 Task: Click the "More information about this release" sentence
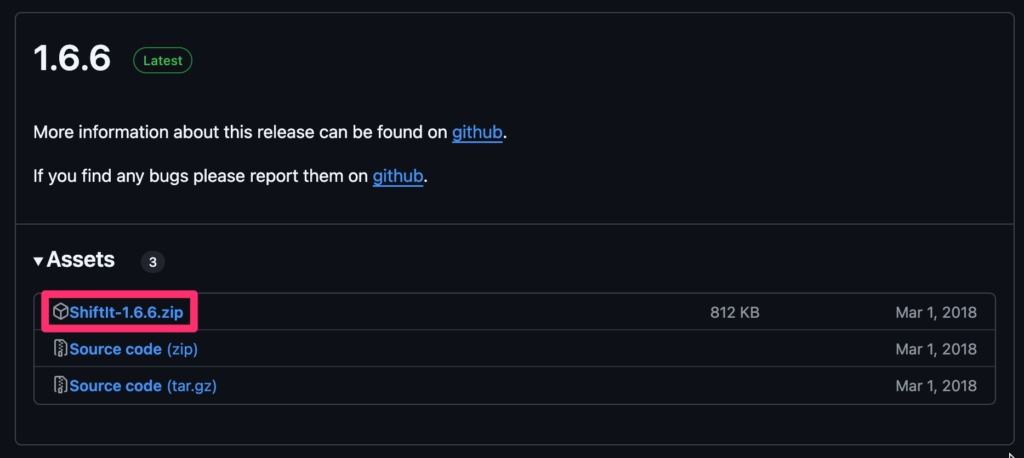(x=240, y=132)
